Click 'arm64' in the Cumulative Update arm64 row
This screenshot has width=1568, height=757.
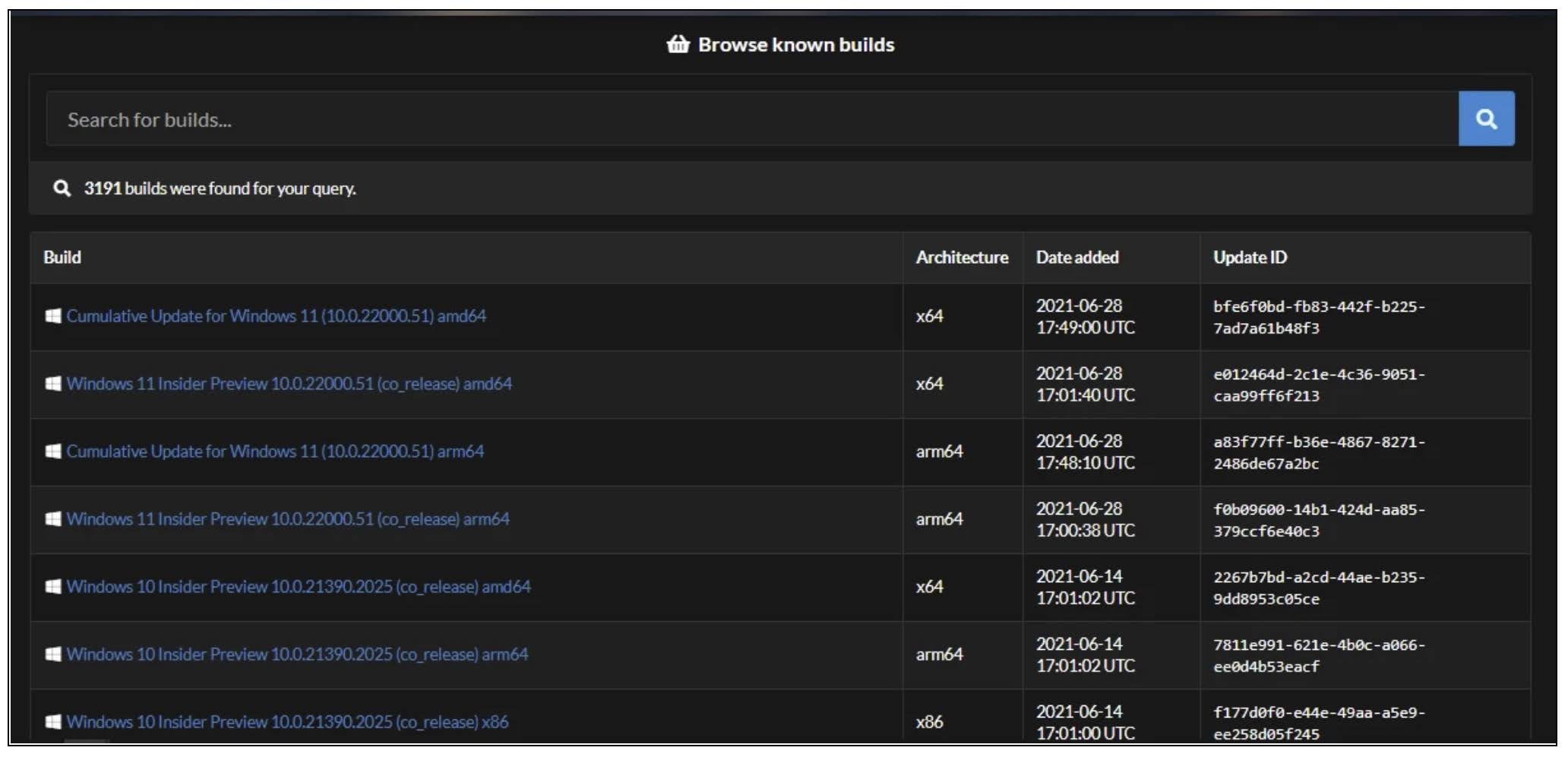point(939,451)
